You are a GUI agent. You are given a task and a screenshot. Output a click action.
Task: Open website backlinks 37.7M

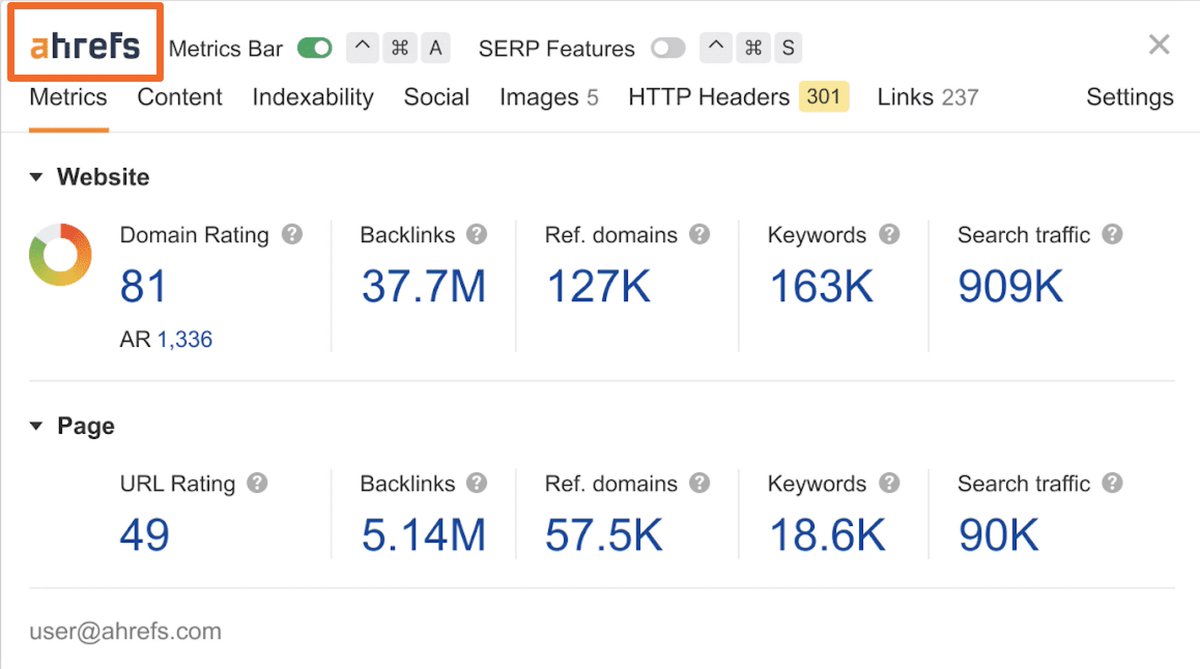(423, 287)
